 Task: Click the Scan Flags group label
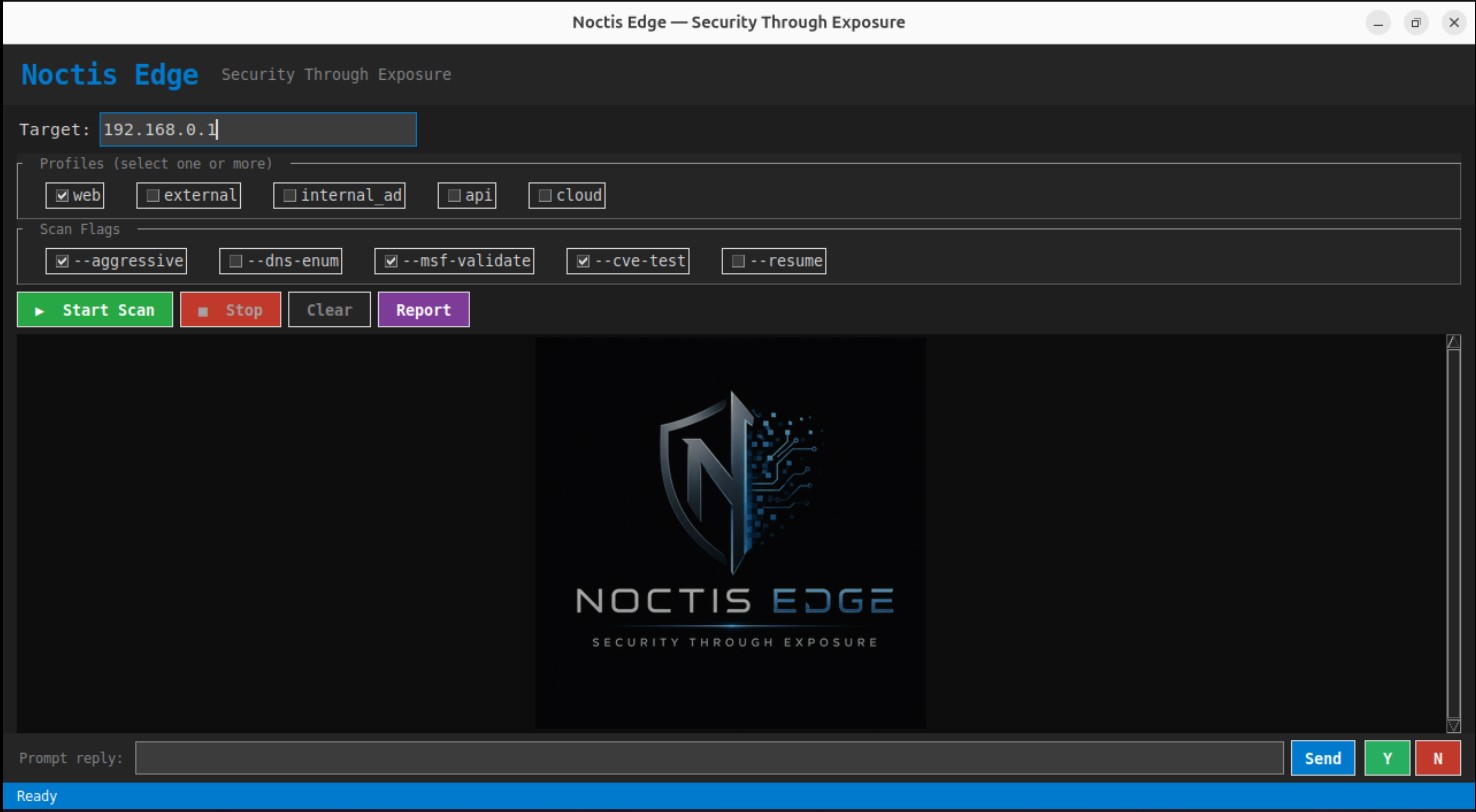pos(80,229)
